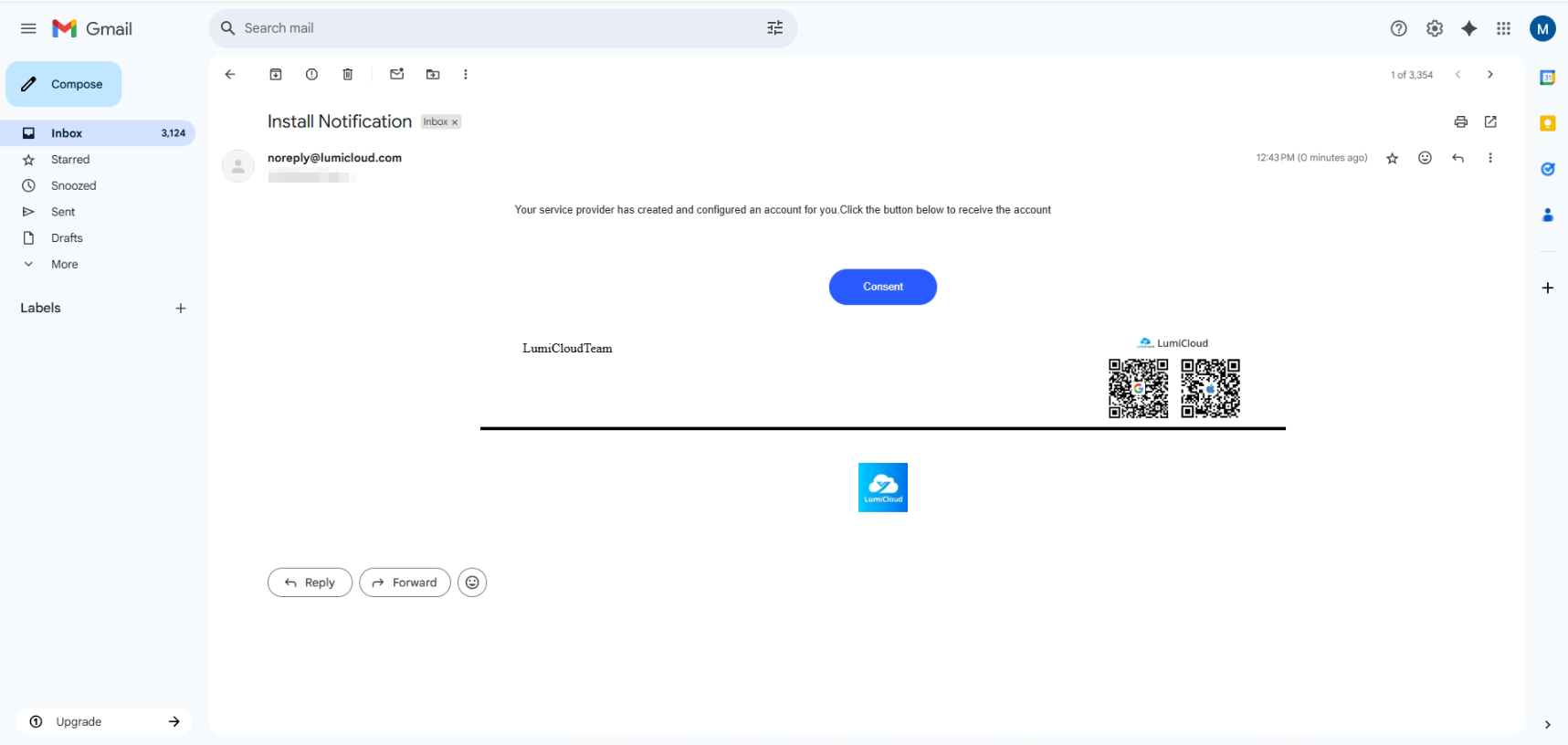Open the Google apps grid launcher
Image resolution: width=1568 pixels, height=745 pixels.
(1503, 29)
